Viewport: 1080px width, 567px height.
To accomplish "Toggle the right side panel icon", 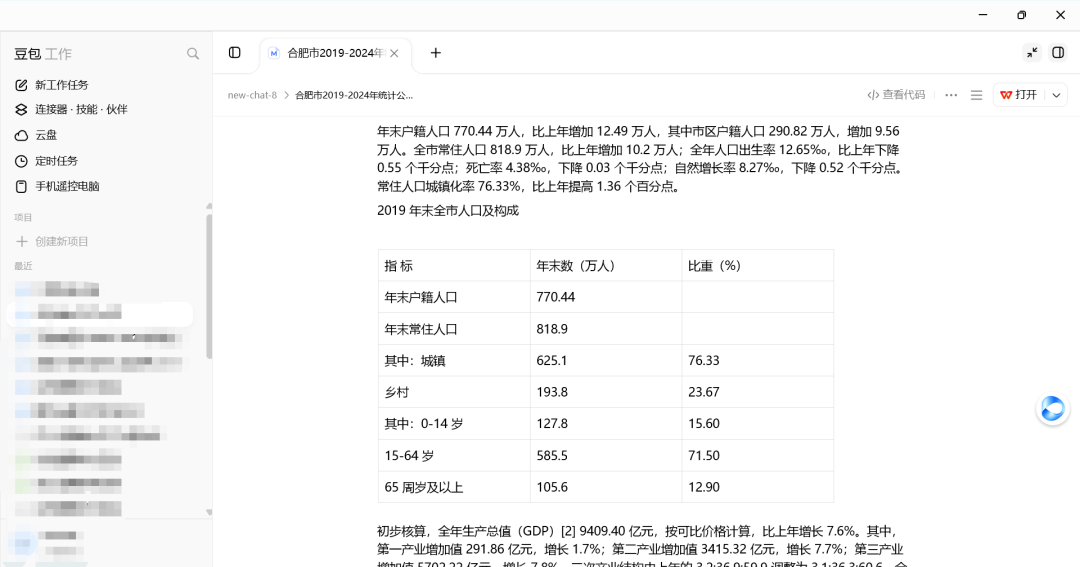I will tap(1058, 53).
